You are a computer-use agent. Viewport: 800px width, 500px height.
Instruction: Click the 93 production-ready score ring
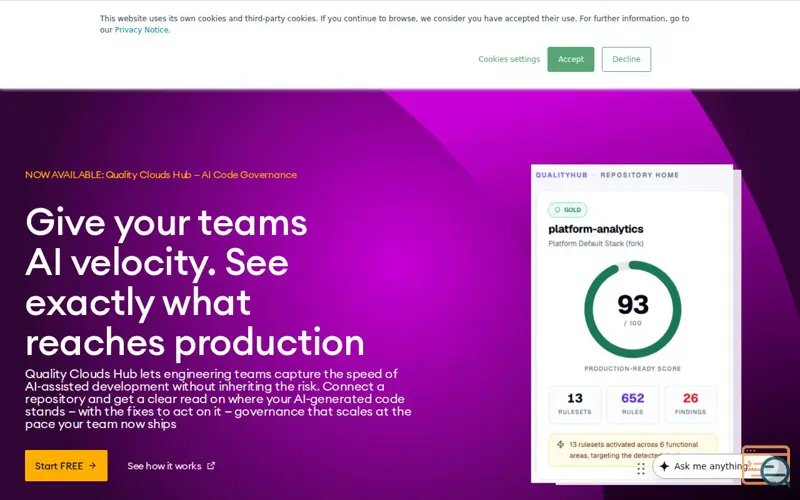633,309
